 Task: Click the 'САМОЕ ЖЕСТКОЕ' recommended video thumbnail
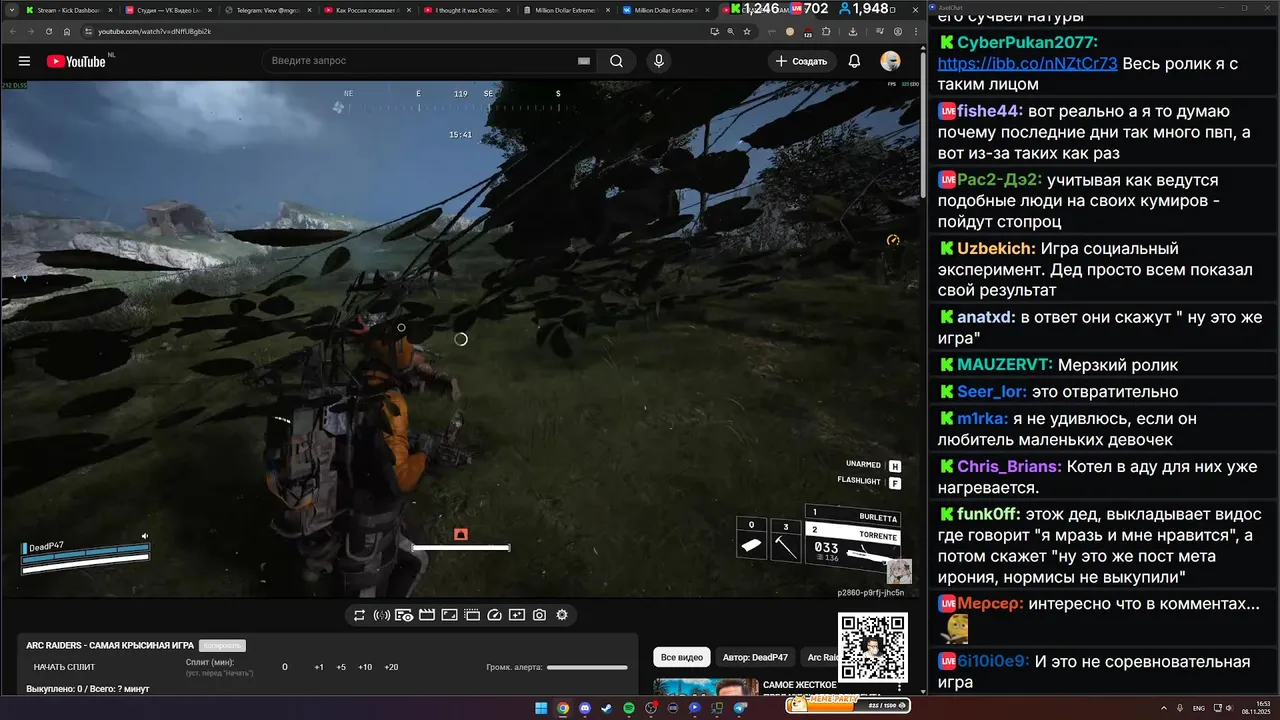coord(706,688)
